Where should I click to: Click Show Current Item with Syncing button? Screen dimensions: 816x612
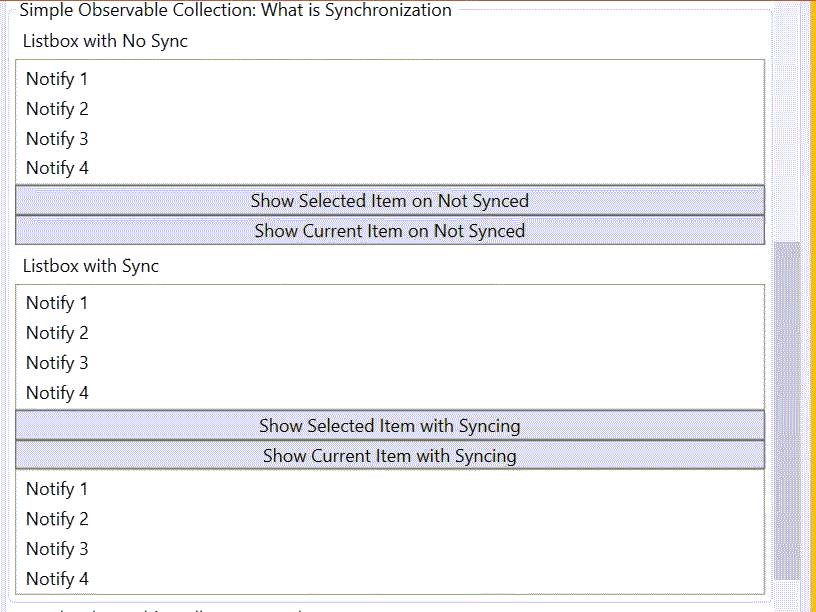pos(390,455)
